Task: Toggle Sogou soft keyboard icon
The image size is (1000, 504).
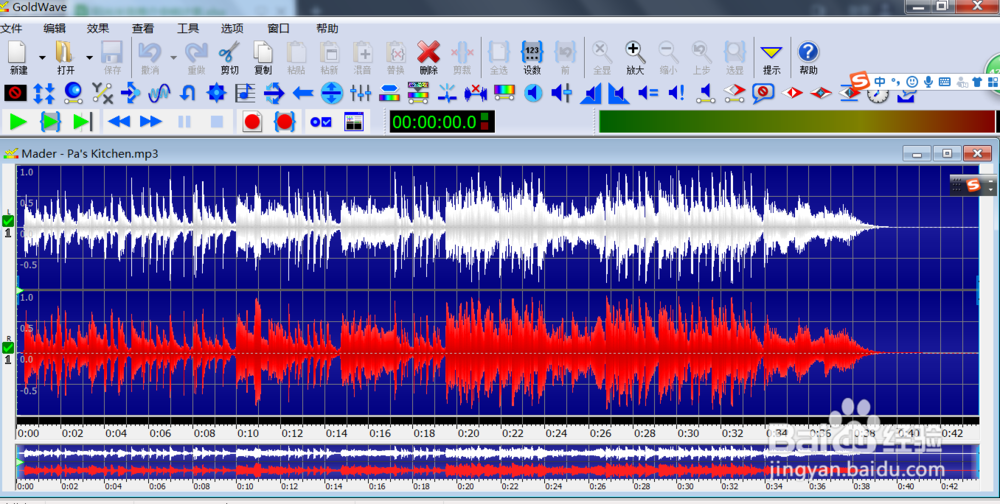Action: click(x=945, y=82)
